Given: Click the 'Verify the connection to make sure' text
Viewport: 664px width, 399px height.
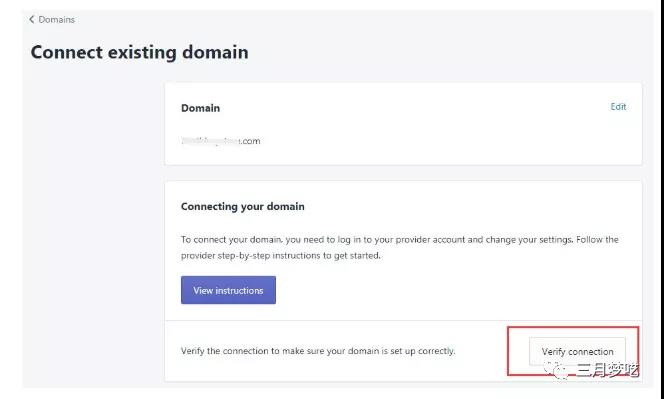Looking at the screenshot, I should 318,351.
